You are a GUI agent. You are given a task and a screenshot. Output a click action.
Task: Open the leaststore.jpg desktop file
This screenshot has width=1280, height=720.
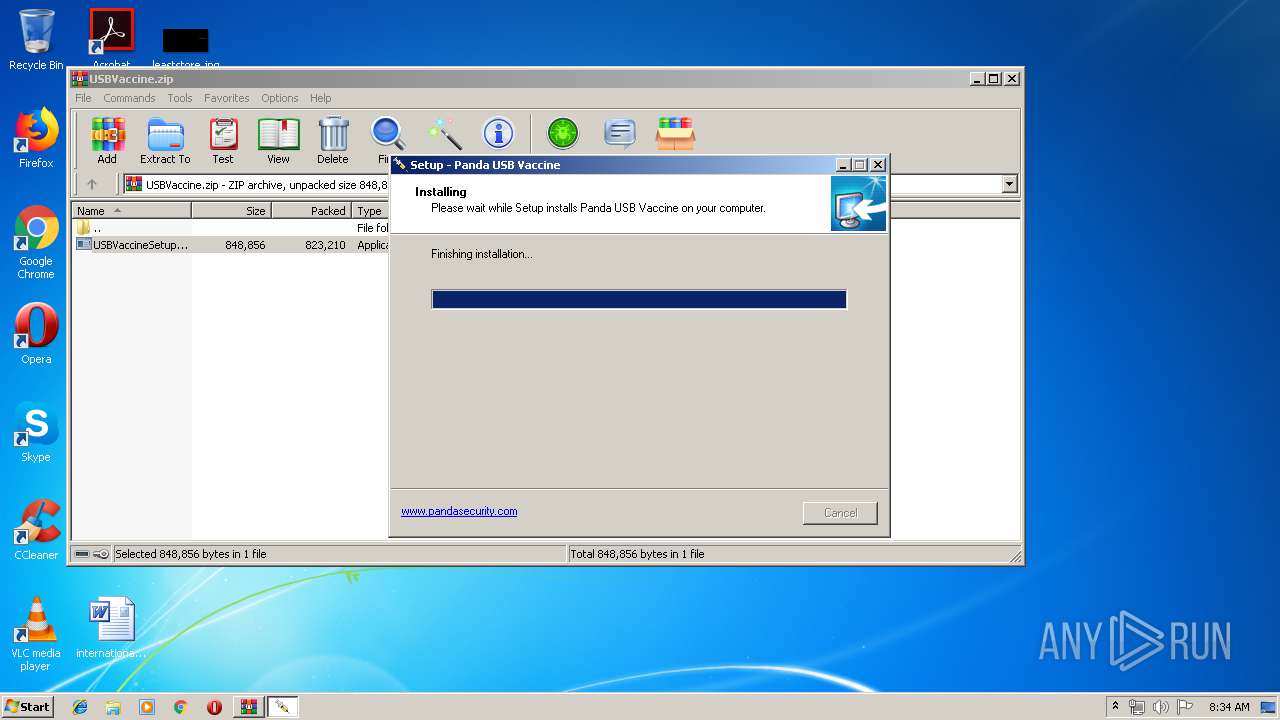[x=186, y=48]
